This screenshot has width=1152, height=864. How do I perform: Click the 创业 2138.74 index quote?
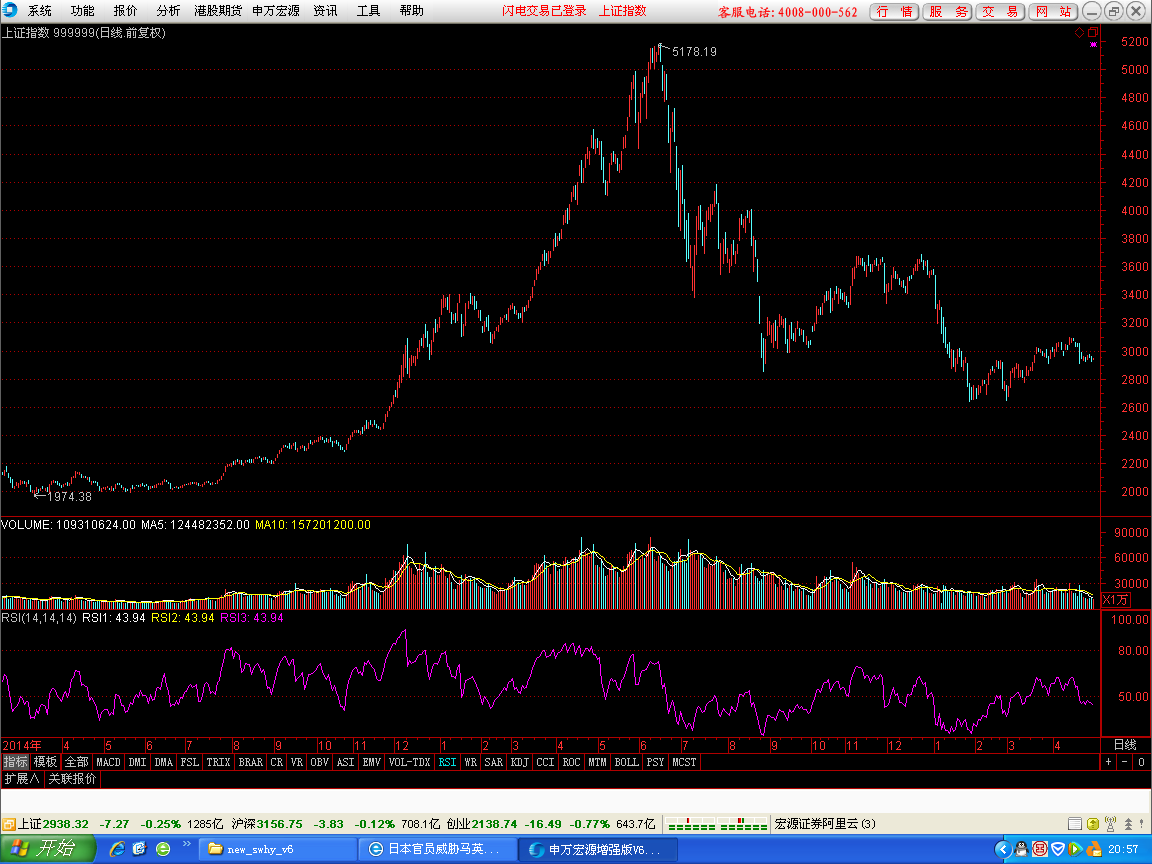(482, 824)
